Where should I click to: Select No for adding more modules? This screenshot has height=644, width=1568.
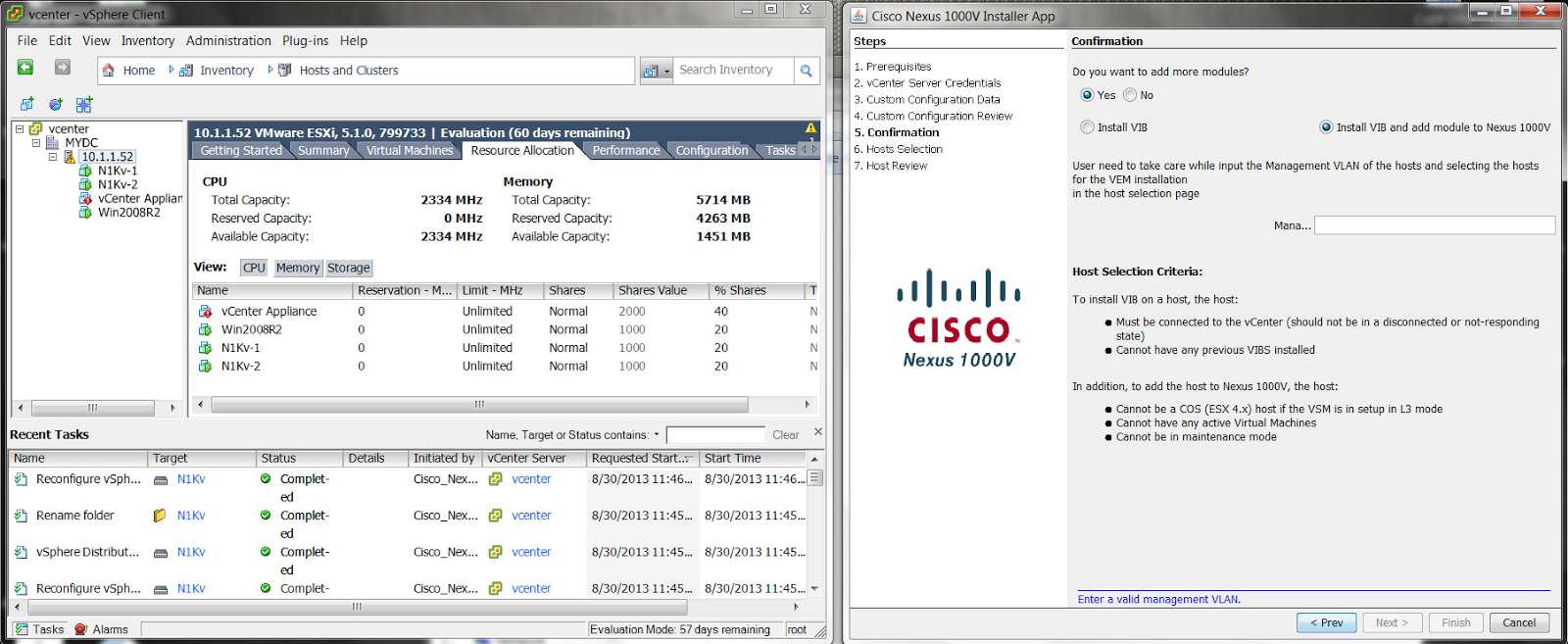click(x=1130, y=95)
